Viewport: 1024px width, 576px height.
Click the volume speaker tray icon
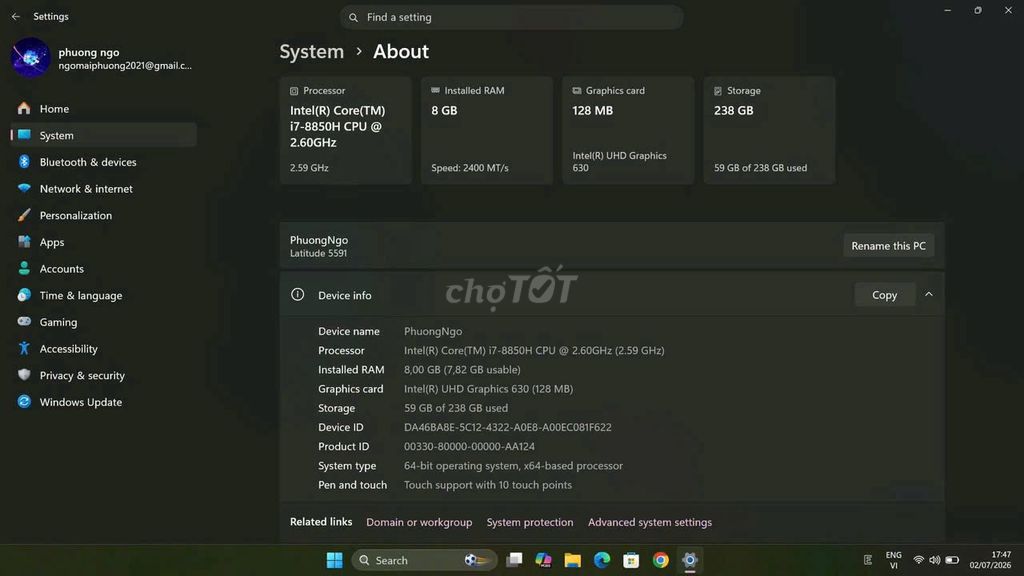point(935,560)
